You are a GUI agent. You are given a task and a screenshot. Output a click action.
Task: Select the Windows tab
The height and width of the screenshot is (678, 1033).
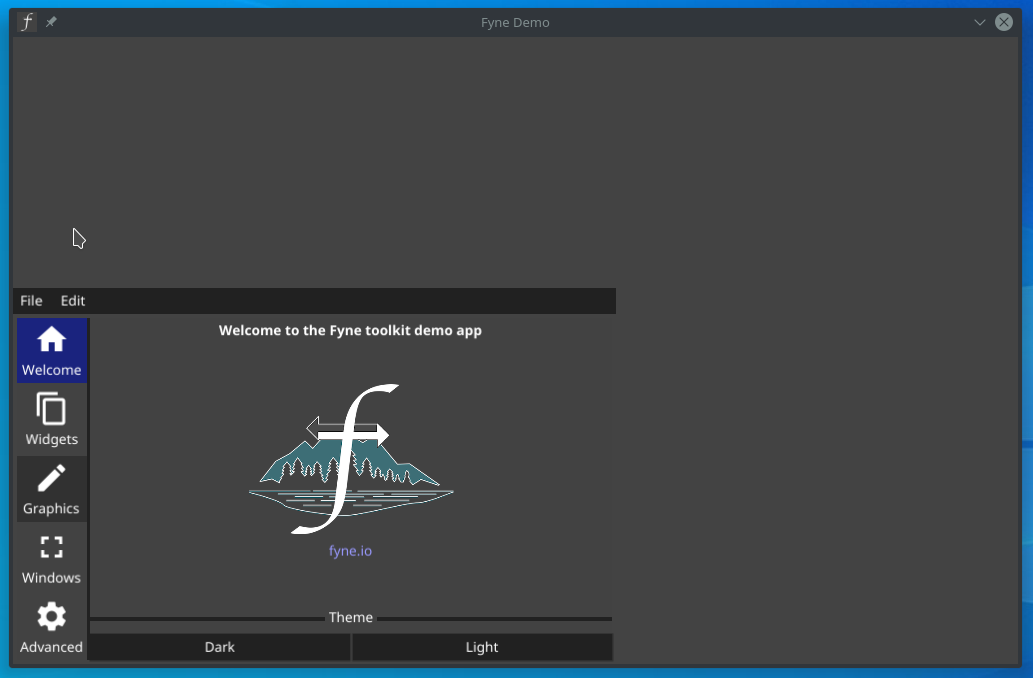coord(52,559)
